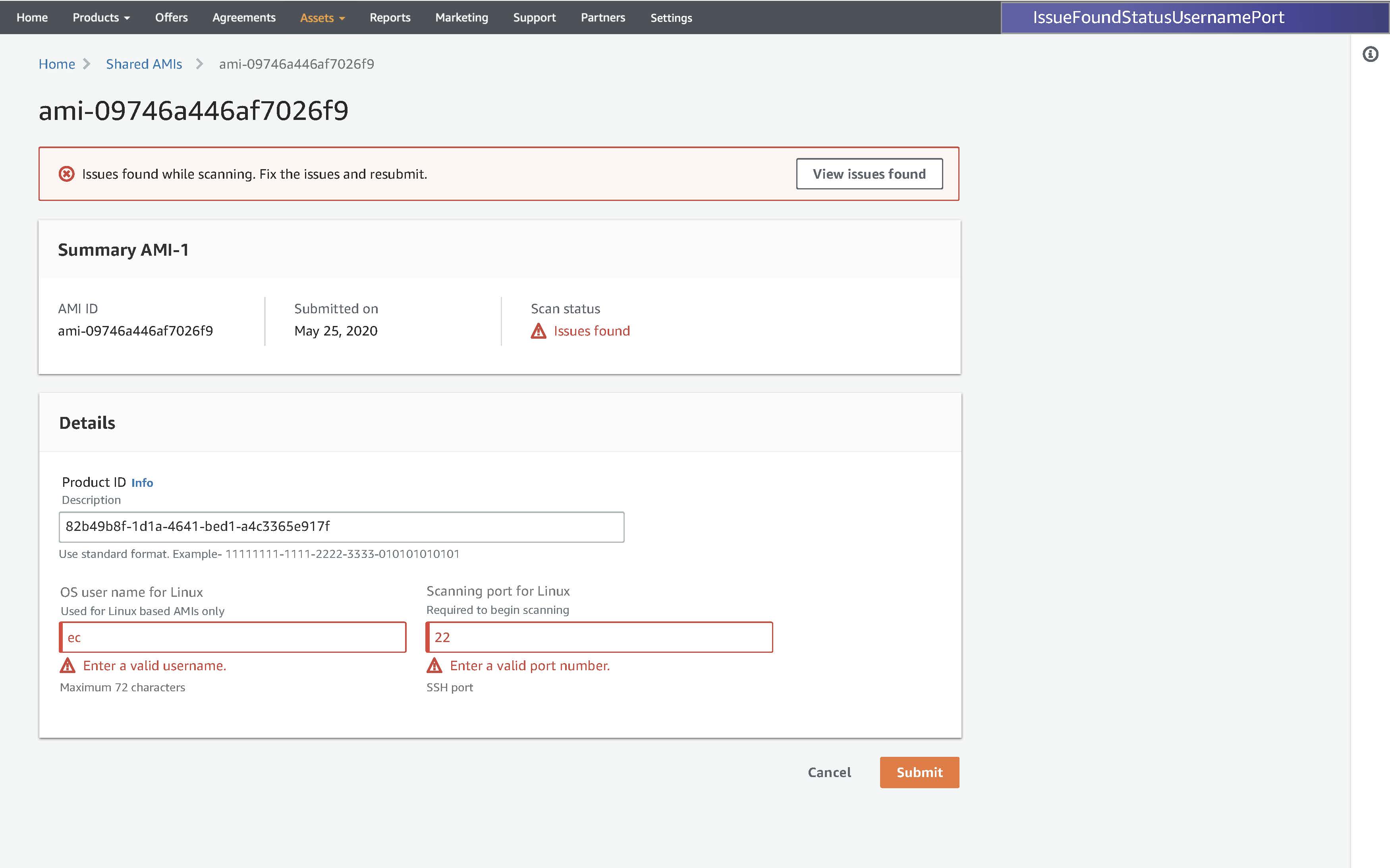Go to the Settings menu item

(x=671, y=18)
